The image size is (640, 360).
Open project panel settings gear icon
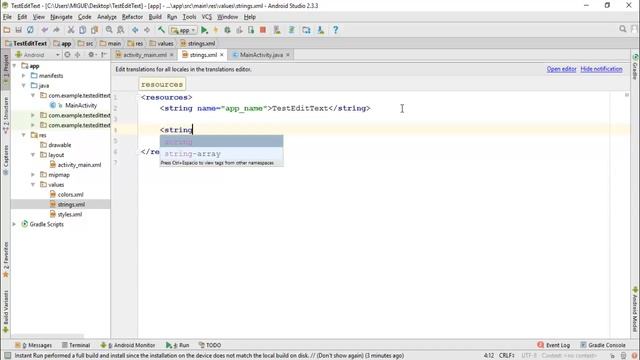pyautogui.click(x=91, y=55)
